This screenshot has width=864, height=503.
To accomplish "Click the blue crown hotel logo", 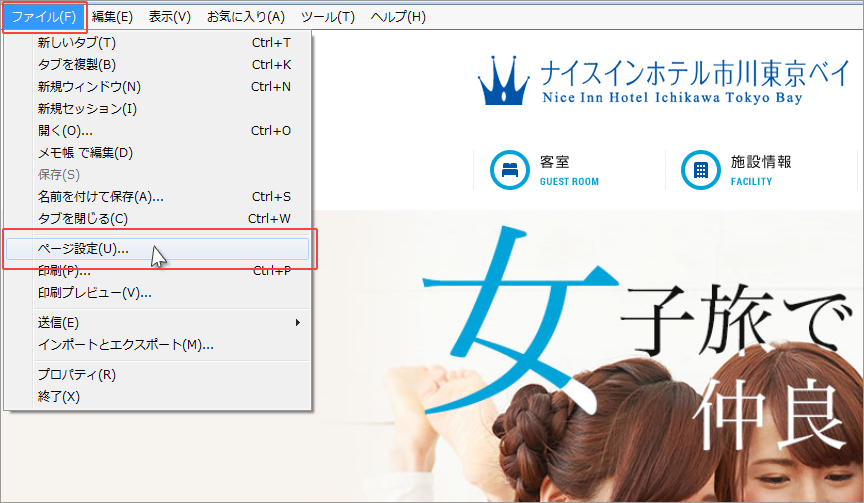I will (x=503, y=80).
